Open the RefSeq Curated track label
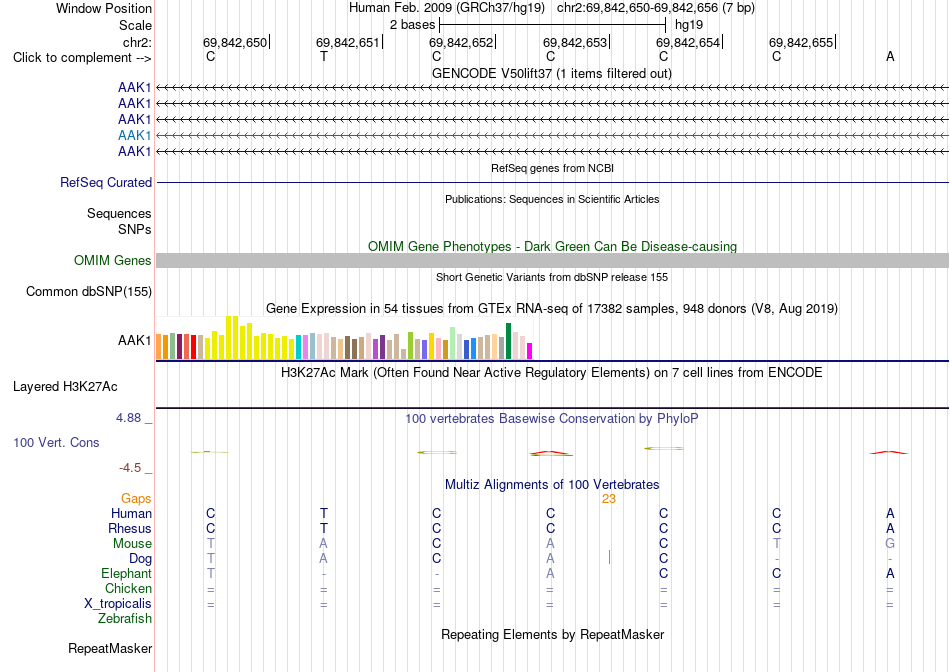 click(x=106, y=182)
